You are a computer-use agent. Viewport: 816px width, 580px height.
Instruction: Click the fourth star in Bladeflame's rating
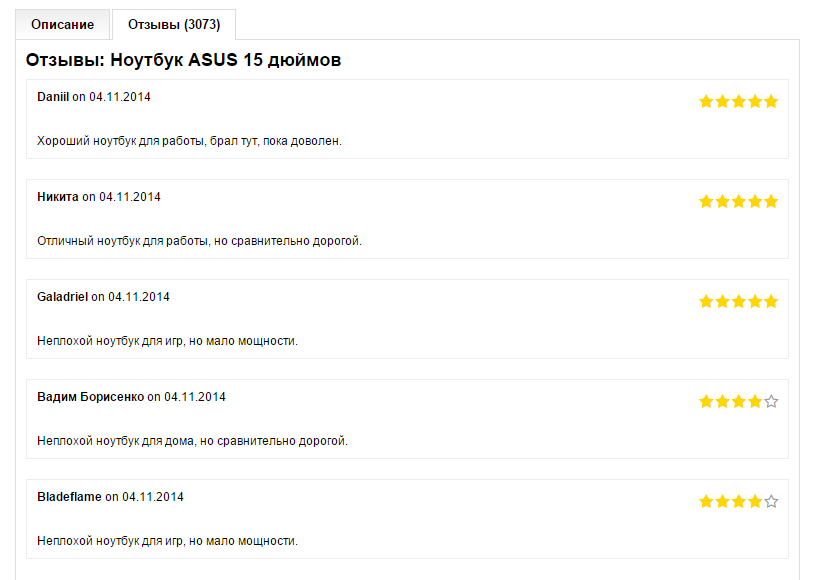(x=755, y=501)
